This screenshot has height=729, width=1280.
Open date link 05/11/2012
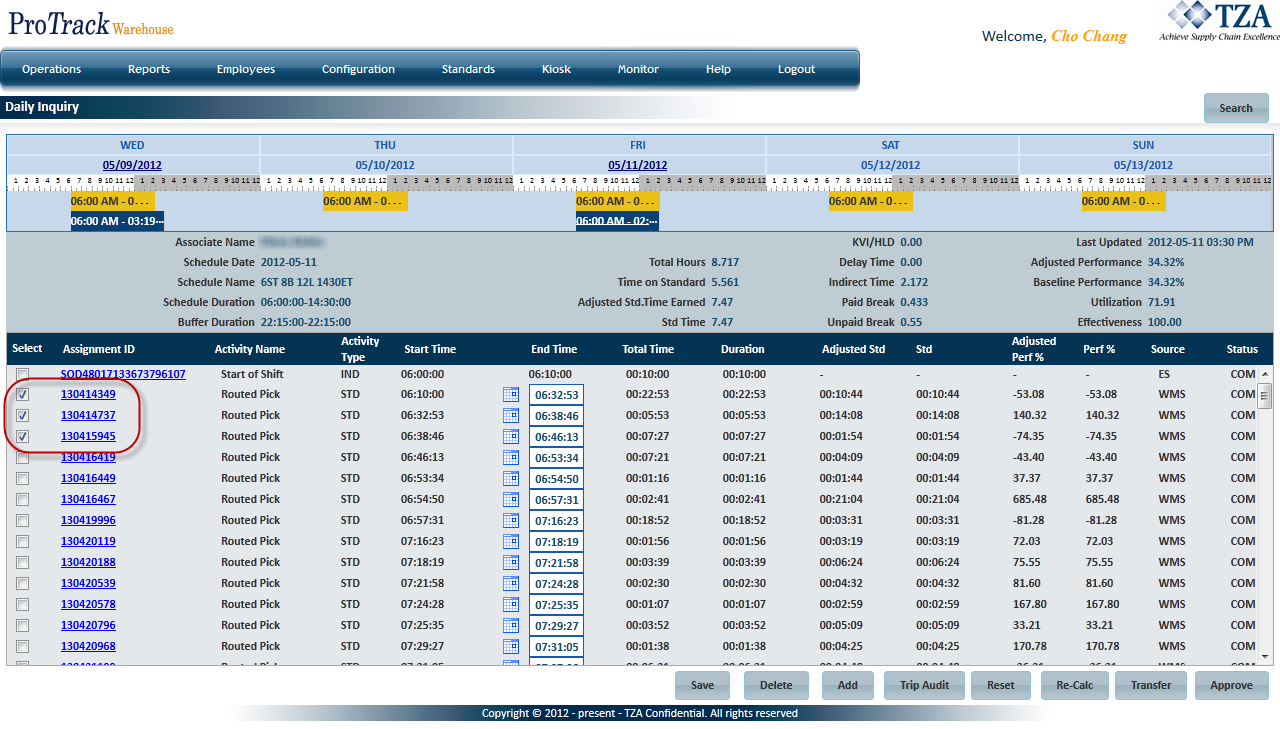point(638,165)
